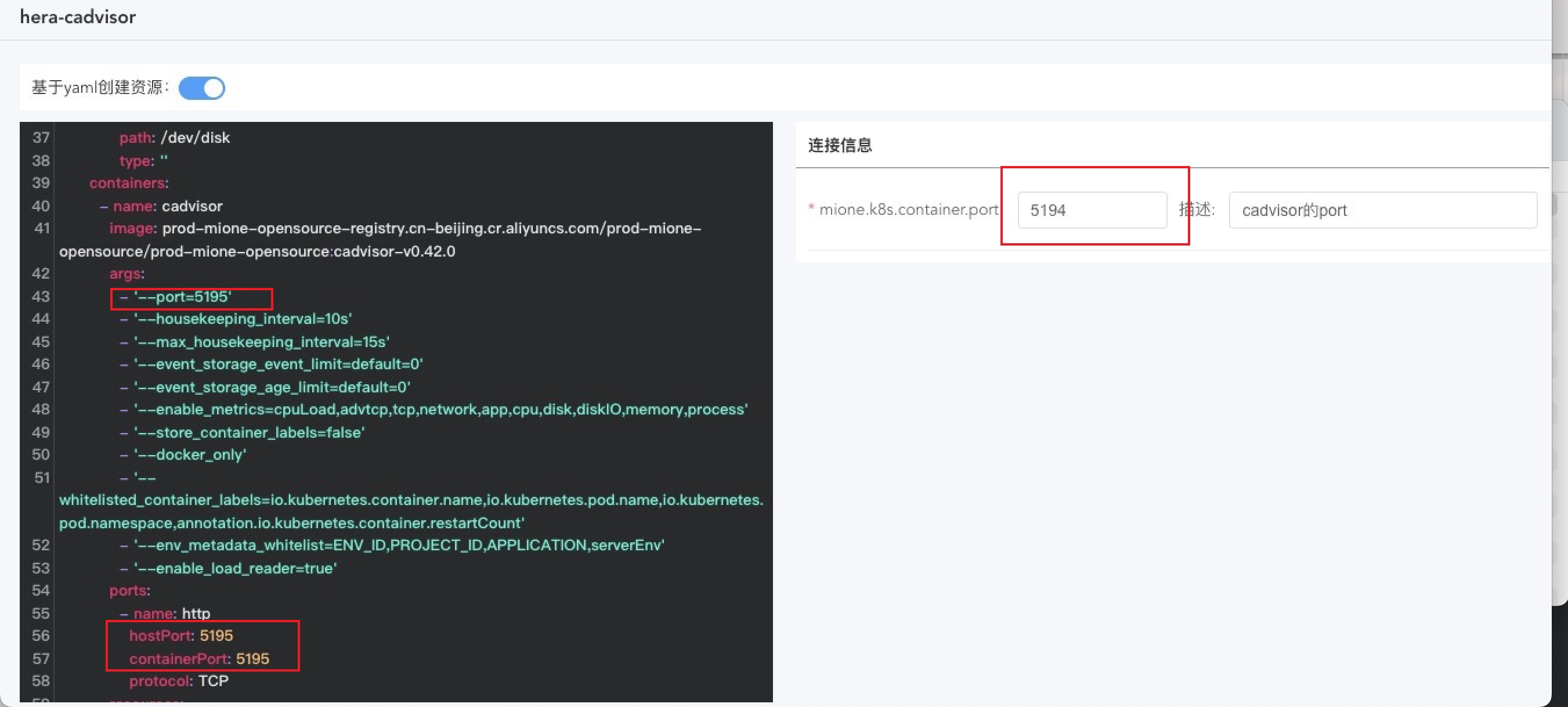Viewport: 1568px width, 707px height.
Task: Click the 描述 field containing cadvisor的port
Action: click(x=1382, y=210)
